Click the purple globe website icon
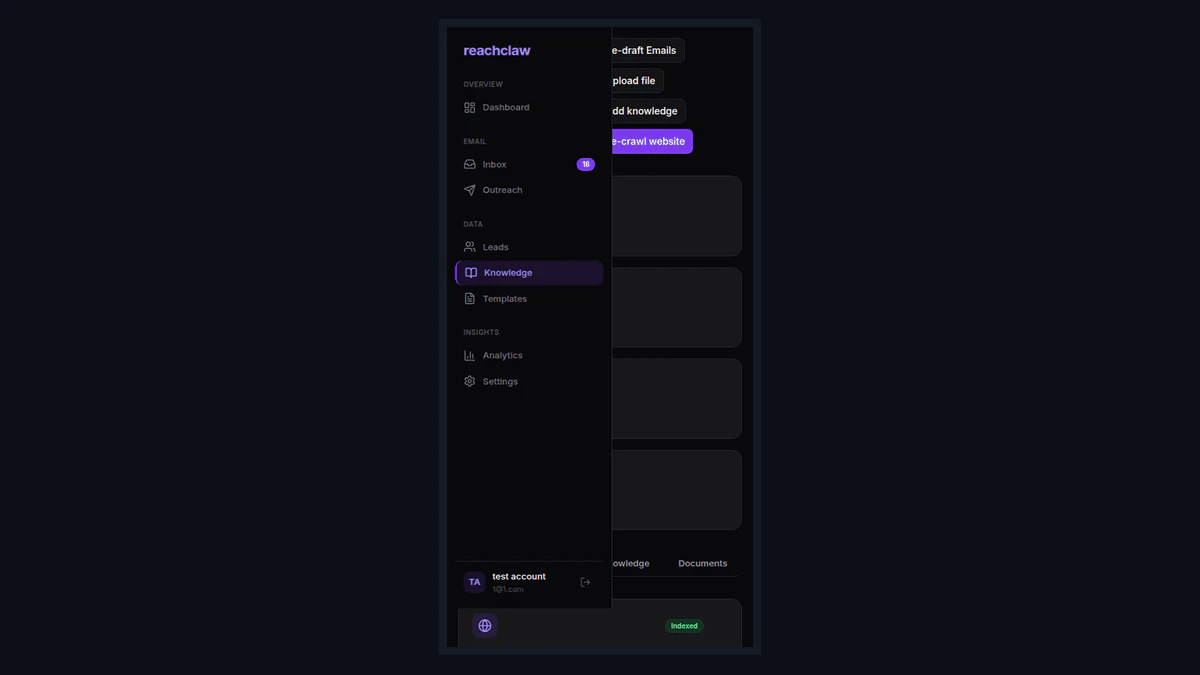Screen dimensions: 1200x675 [485, 626]
